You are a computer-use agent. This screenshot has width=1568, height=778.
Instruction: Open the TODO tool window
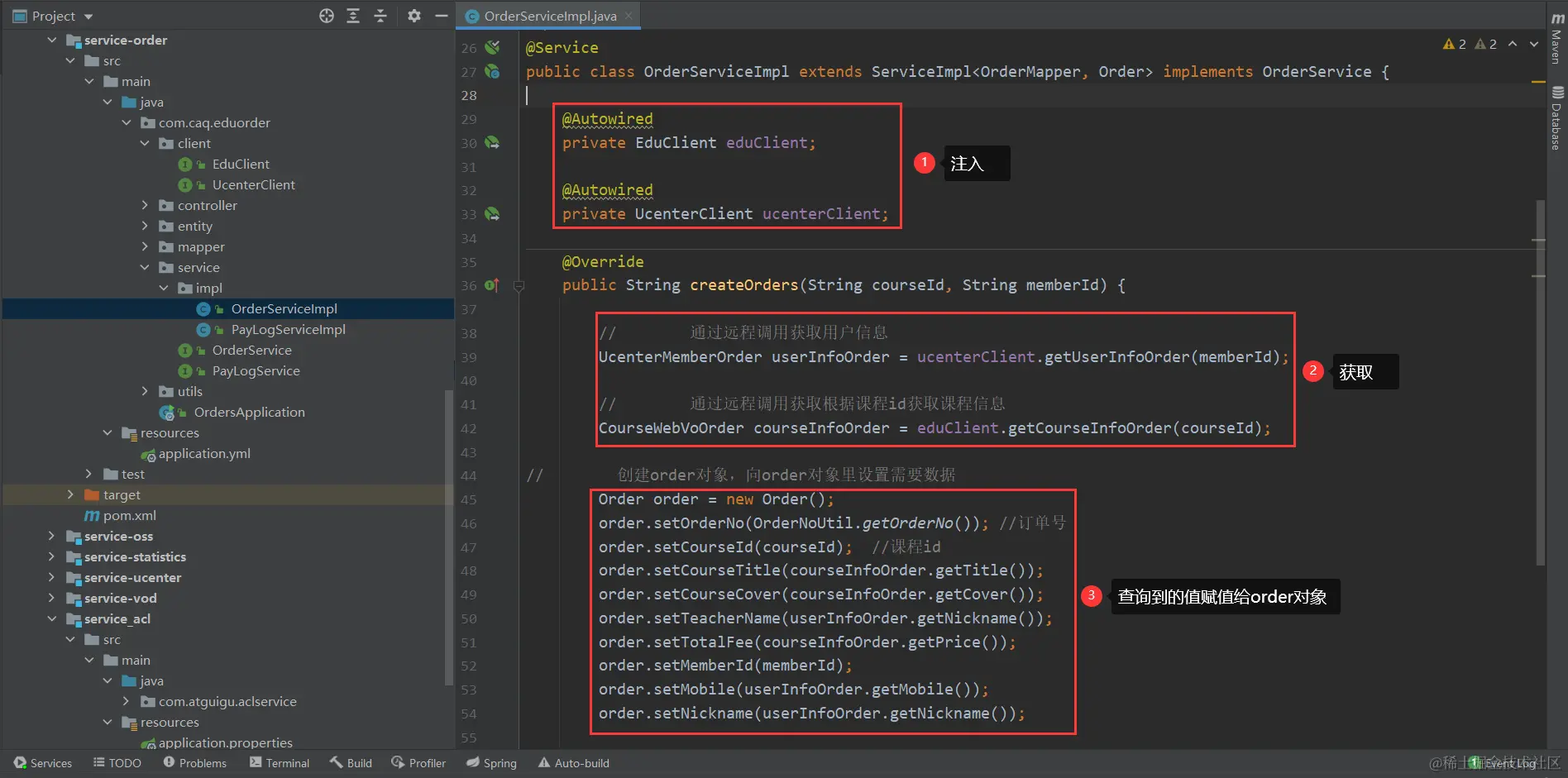(117, 762)
